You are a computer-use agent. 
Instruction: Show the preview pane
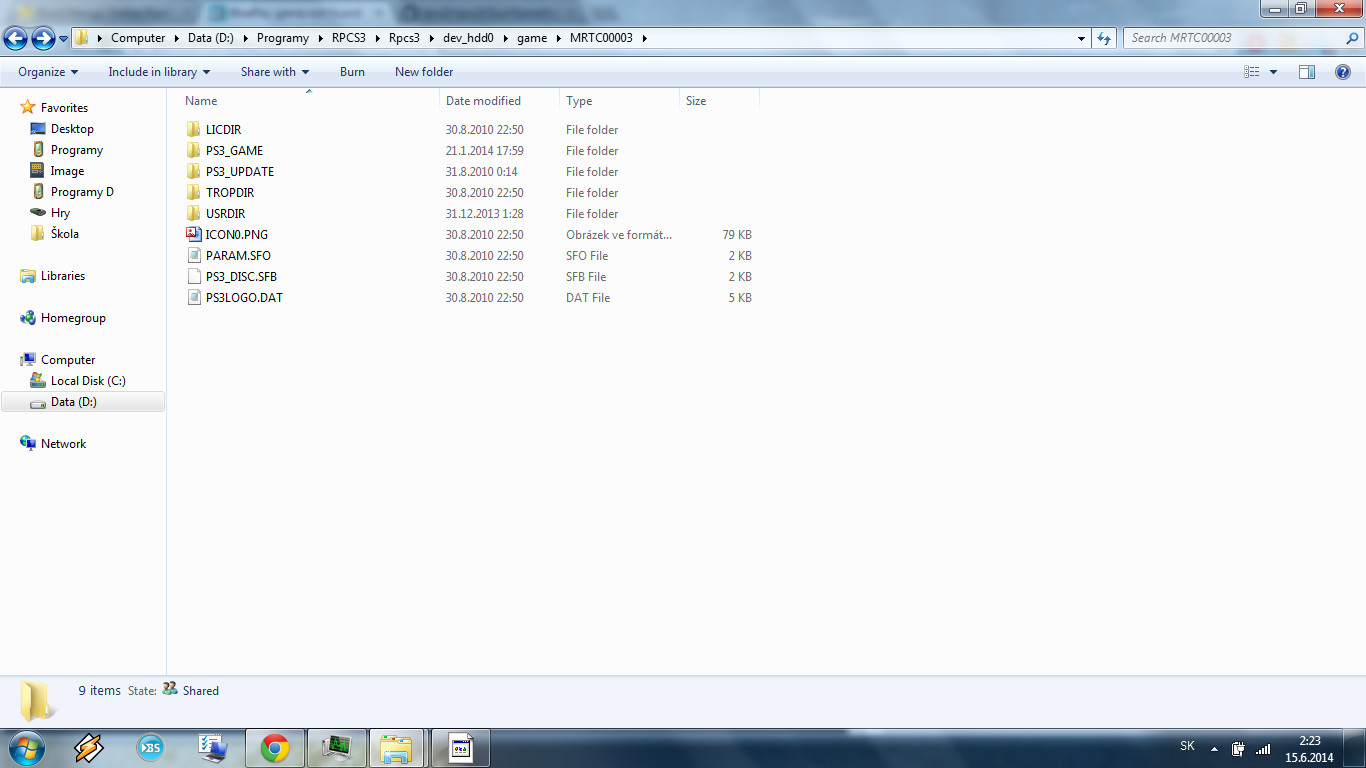pyautogui.click(x=1307, y=72)
